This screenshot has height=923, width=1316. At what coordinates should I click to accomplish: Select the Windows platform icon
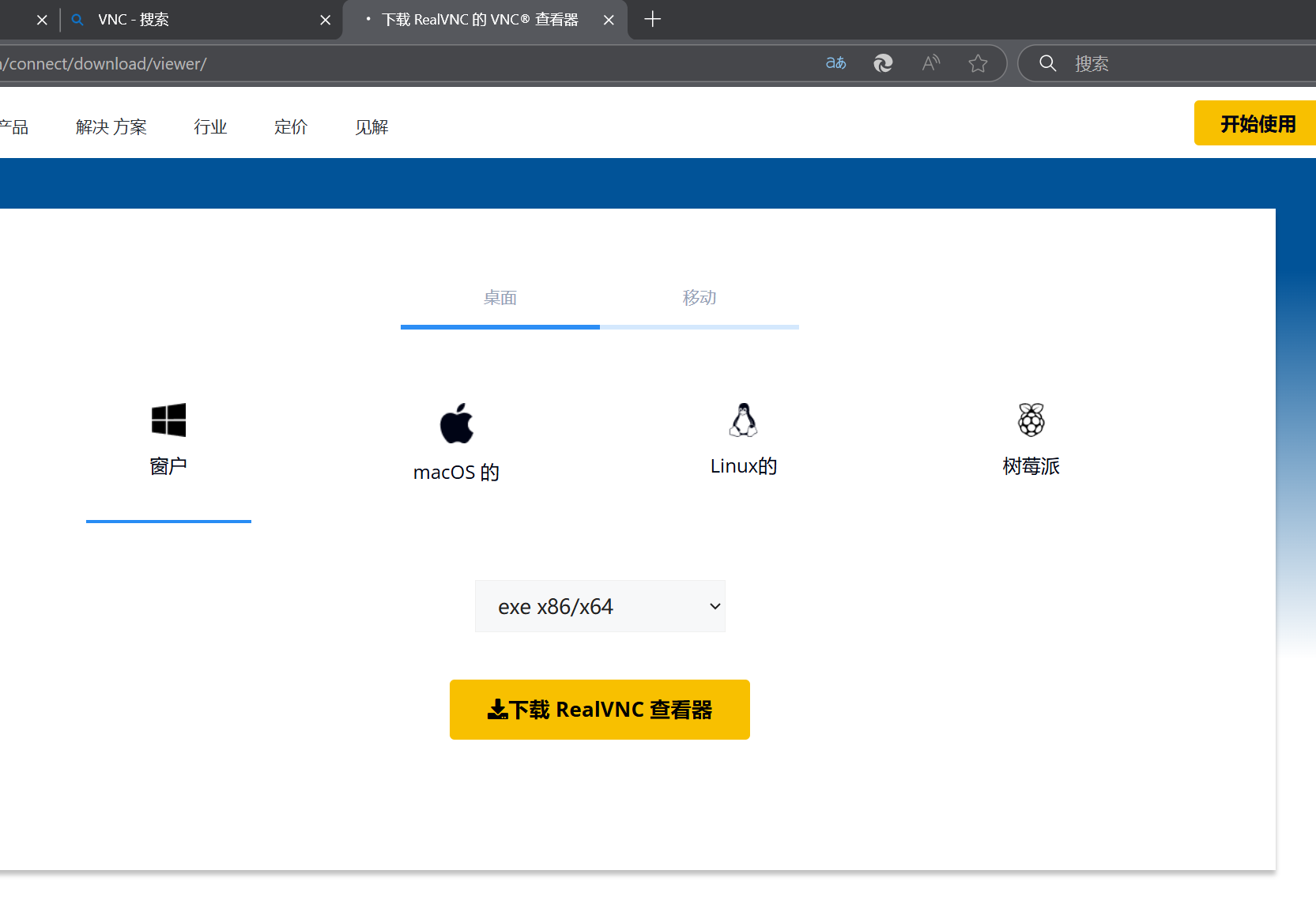tap(168, 420)
